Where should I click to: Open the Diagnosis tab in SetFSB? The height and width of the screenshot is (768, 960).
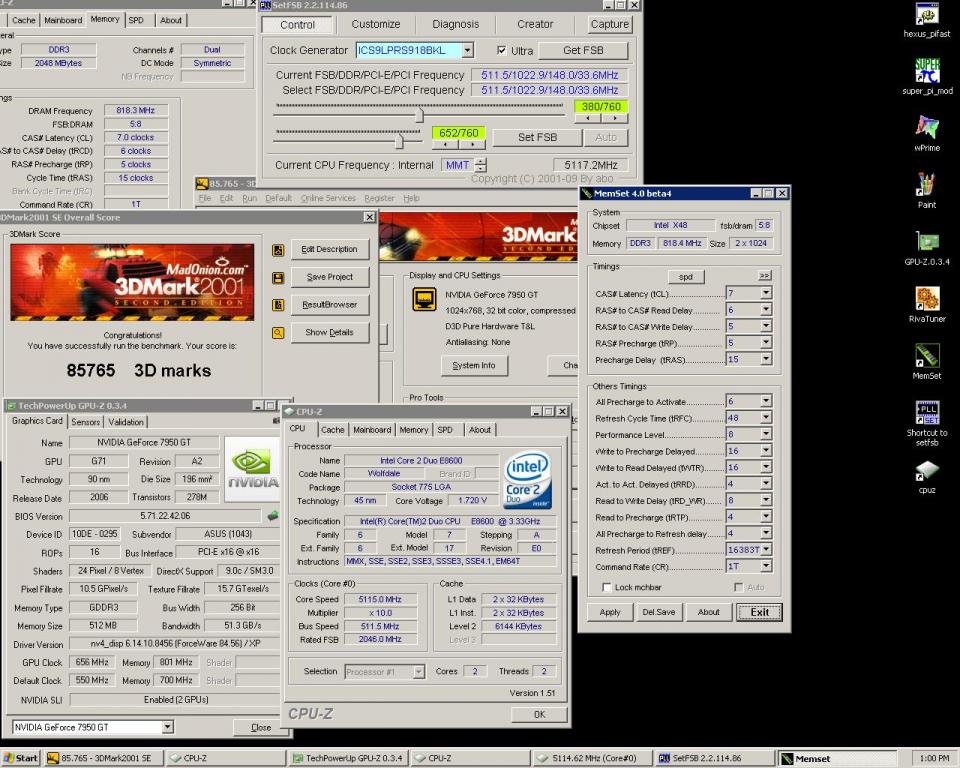point(456,24)
